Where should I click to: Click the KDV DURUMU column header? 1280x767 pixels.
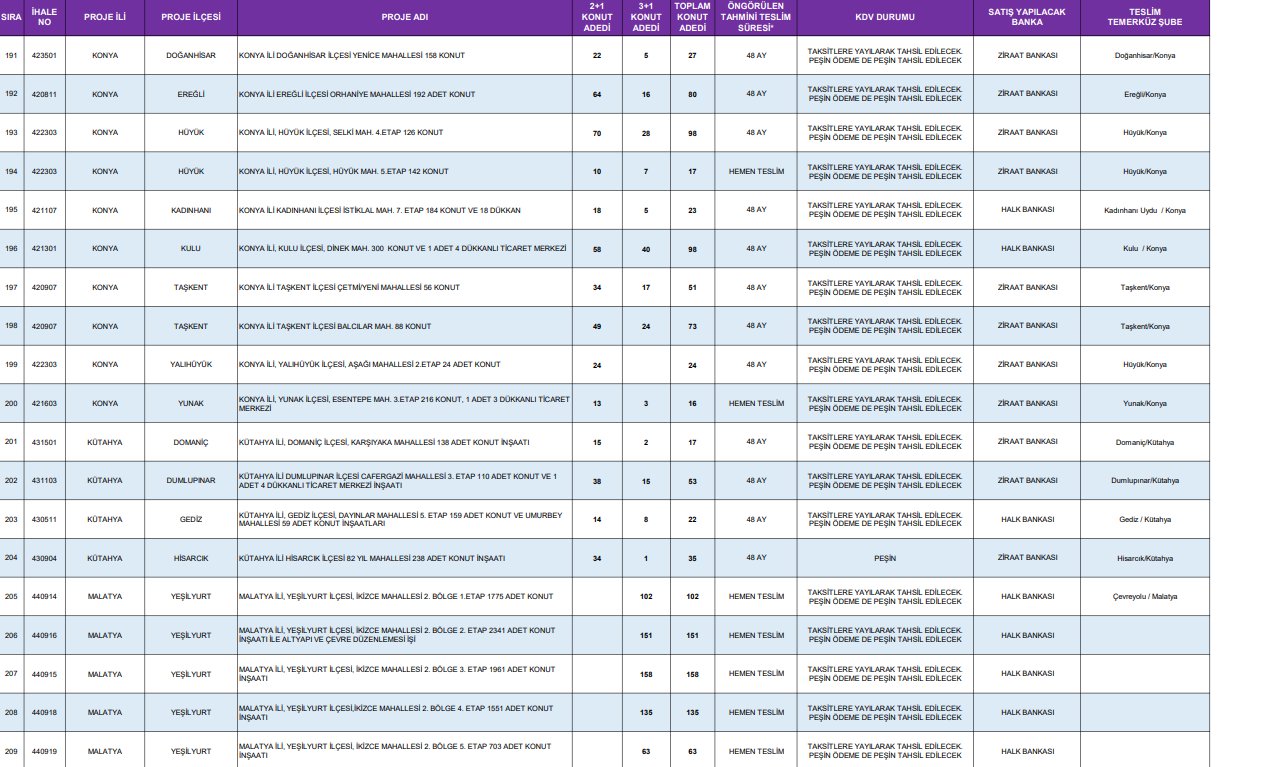(885, 17)
